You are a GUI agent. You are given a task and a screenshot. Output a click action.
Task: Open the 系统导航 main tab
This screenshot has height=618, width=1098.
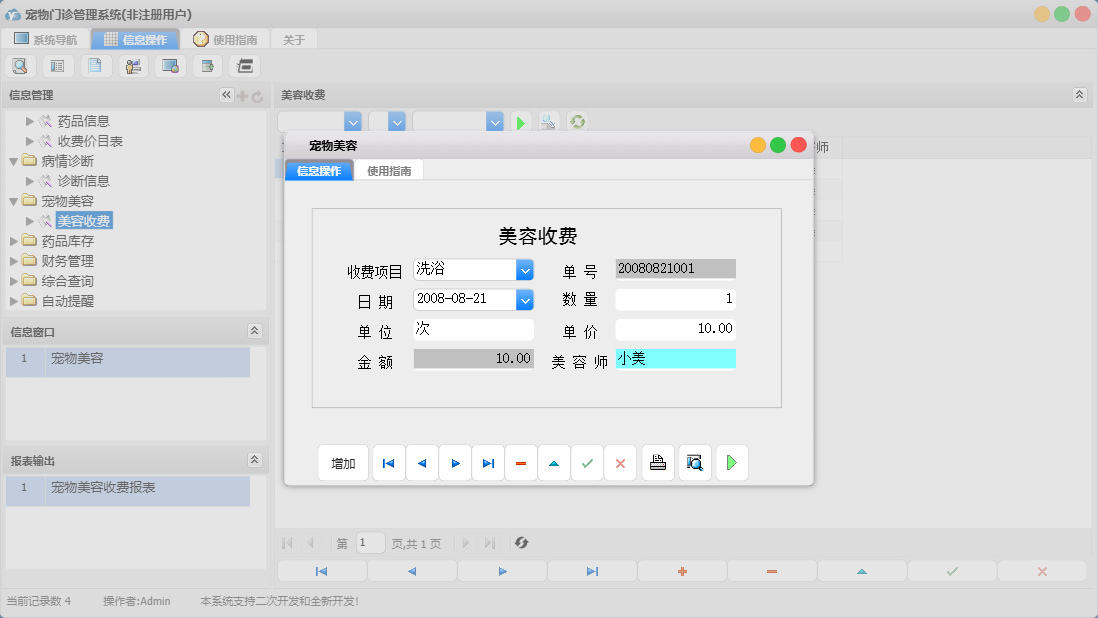pyautogui.click(x=45, y=40)
